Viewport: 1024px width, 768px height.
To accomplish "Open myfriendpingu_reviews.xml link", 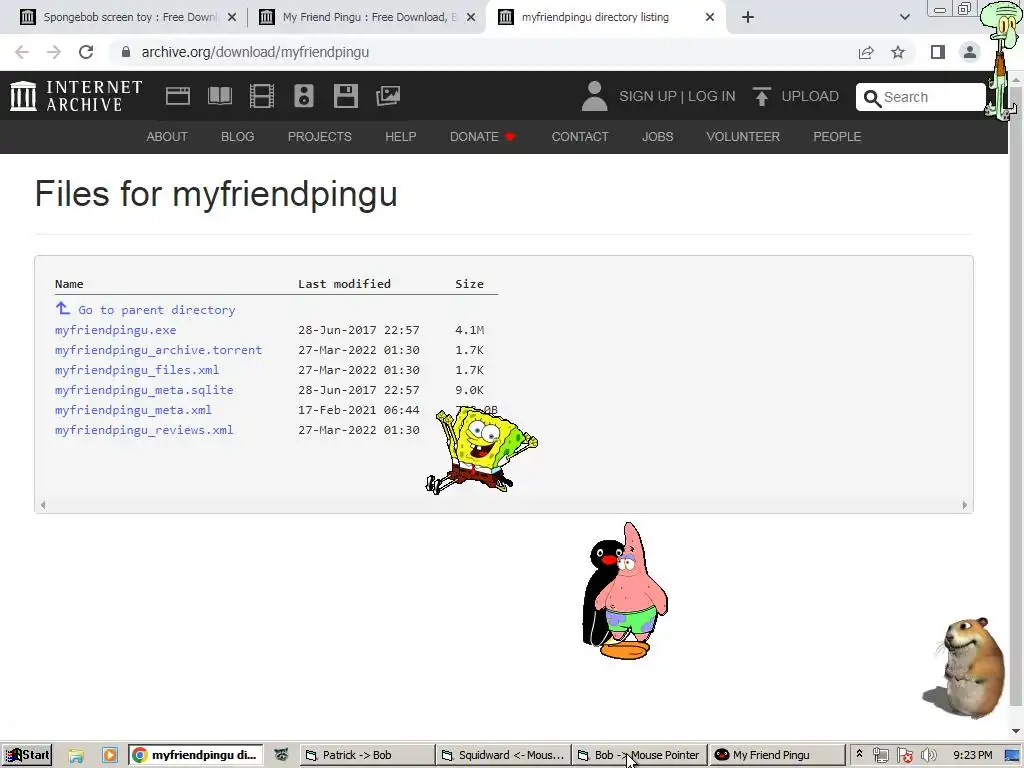I will 144,430.
